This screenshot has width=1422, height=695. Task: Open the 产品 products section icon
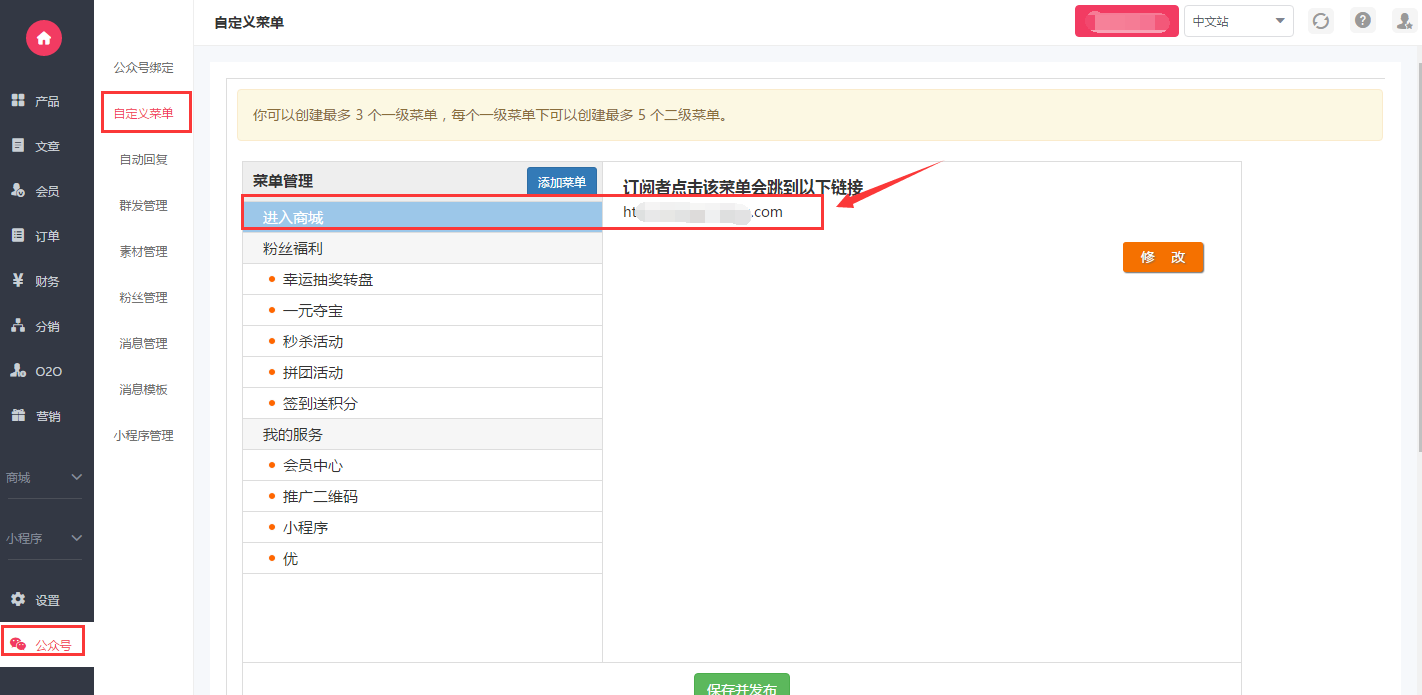tap(18, 101)
